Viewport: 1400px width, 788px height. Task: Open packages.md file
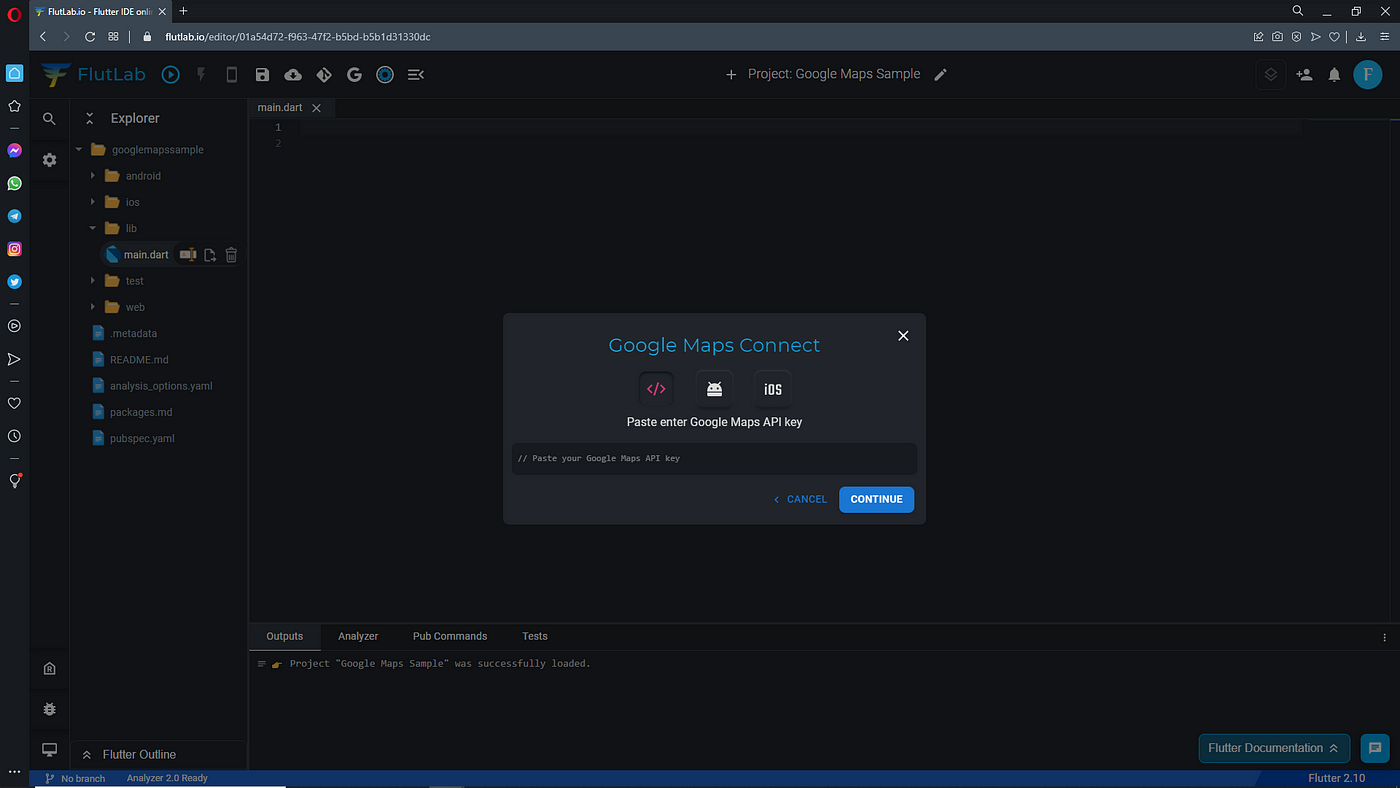click(x=141, y=412)
